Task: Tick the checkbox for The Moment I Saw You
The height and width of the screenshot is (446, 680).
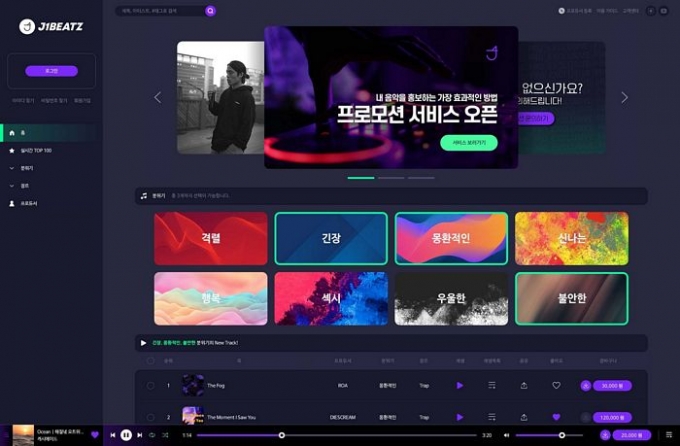Action: [151, 416]
